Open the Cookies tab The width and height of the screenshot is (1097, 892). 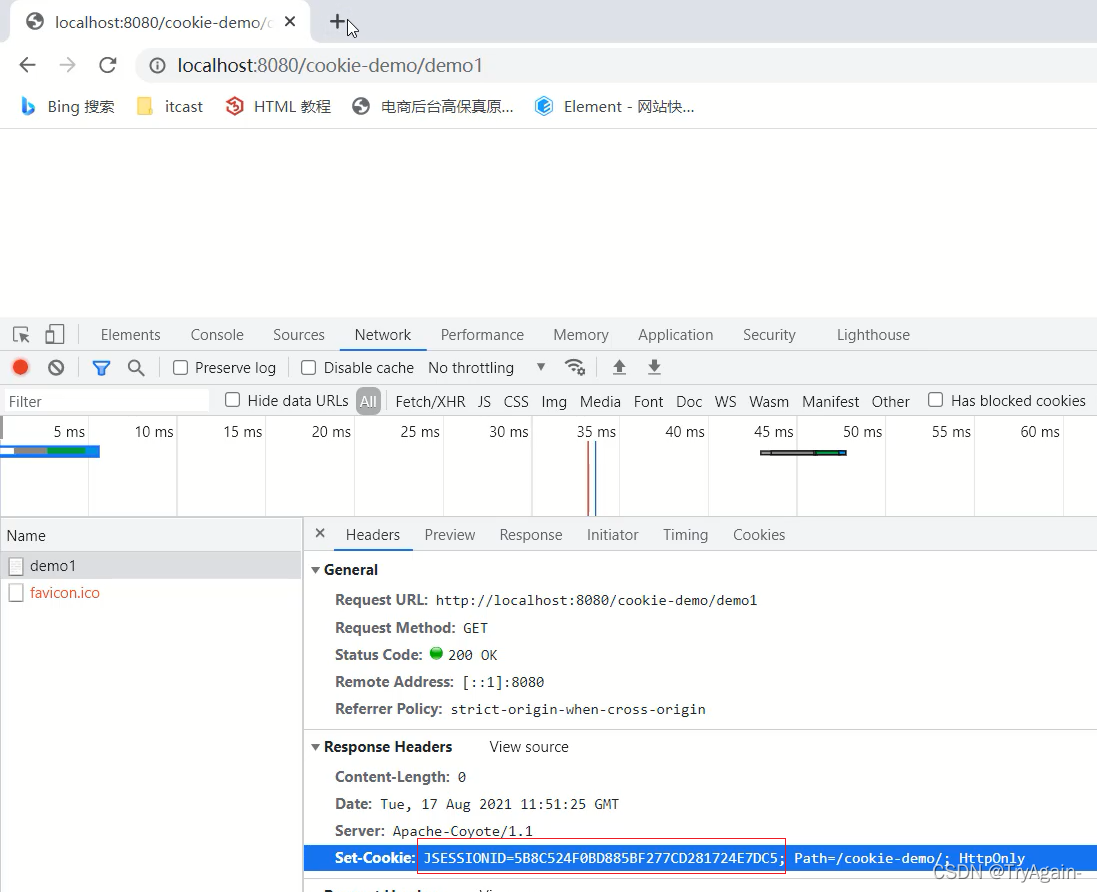tap(759, 535)
